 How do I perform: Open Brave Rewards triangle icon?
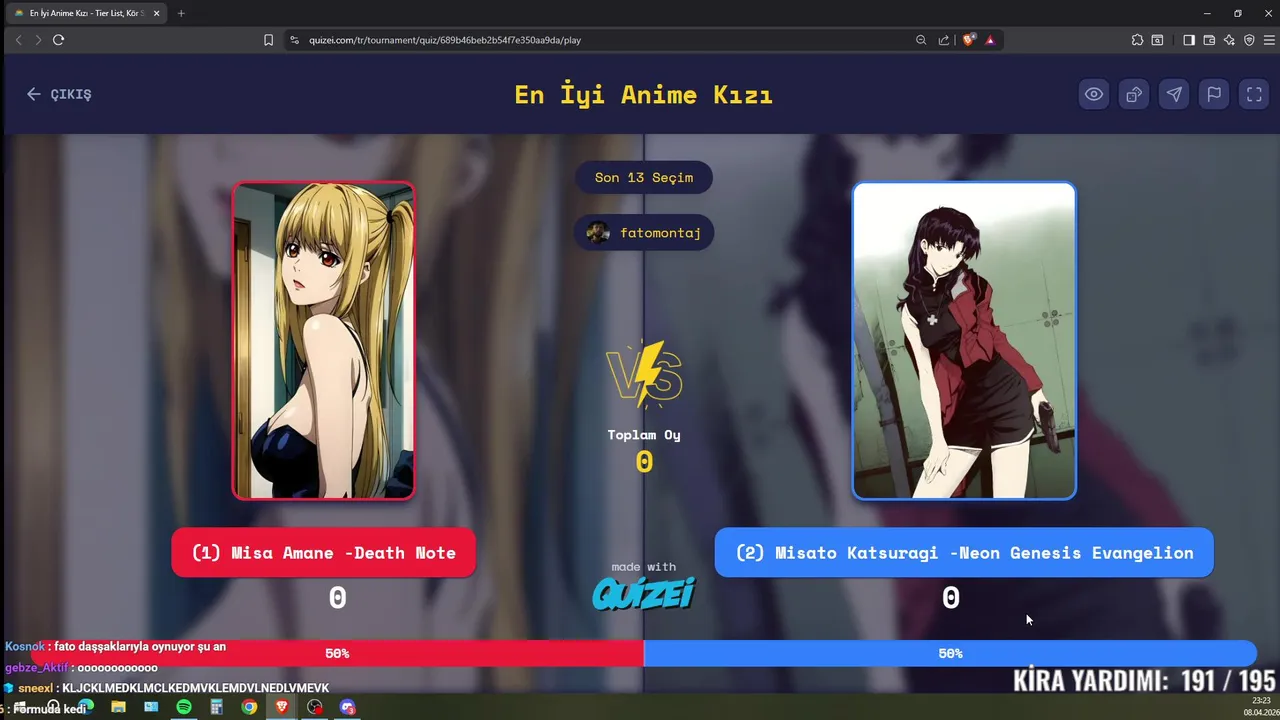click(990, 40)
